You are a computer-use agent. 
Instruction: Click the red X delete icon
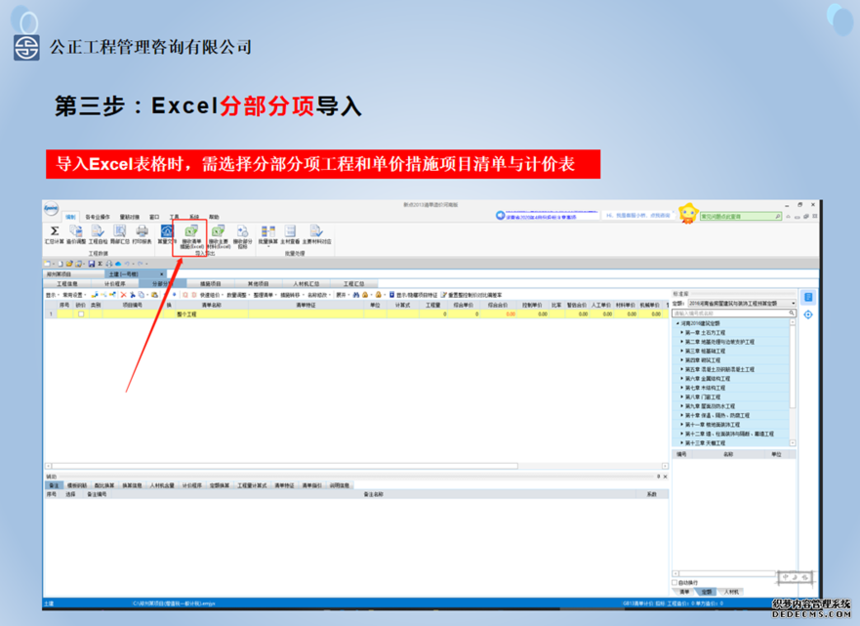[x=123, y=295]
